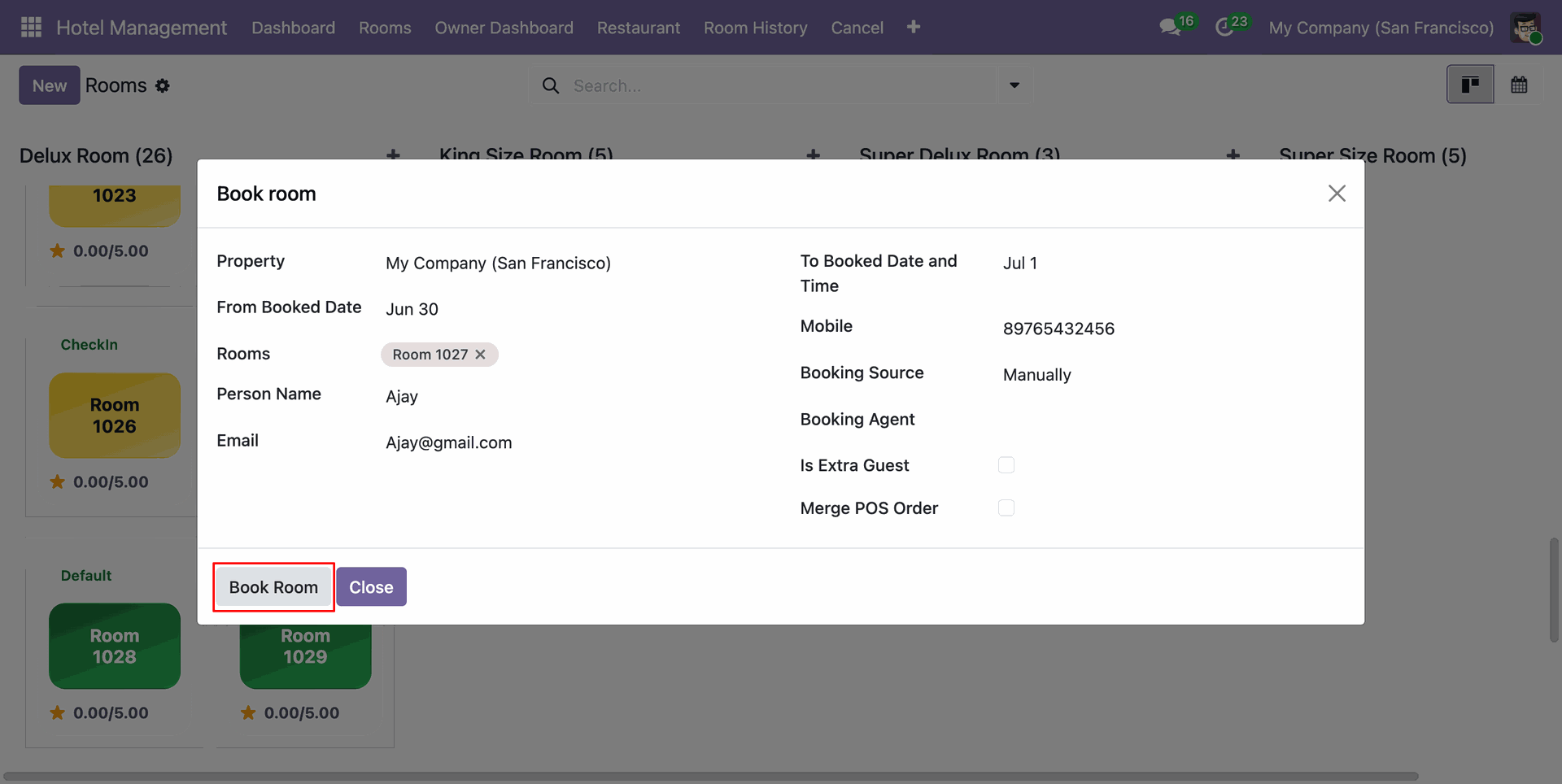This screenshot has width=1562, height=784.
Task: Click the Mobile number field
Action: (1172, 329)
